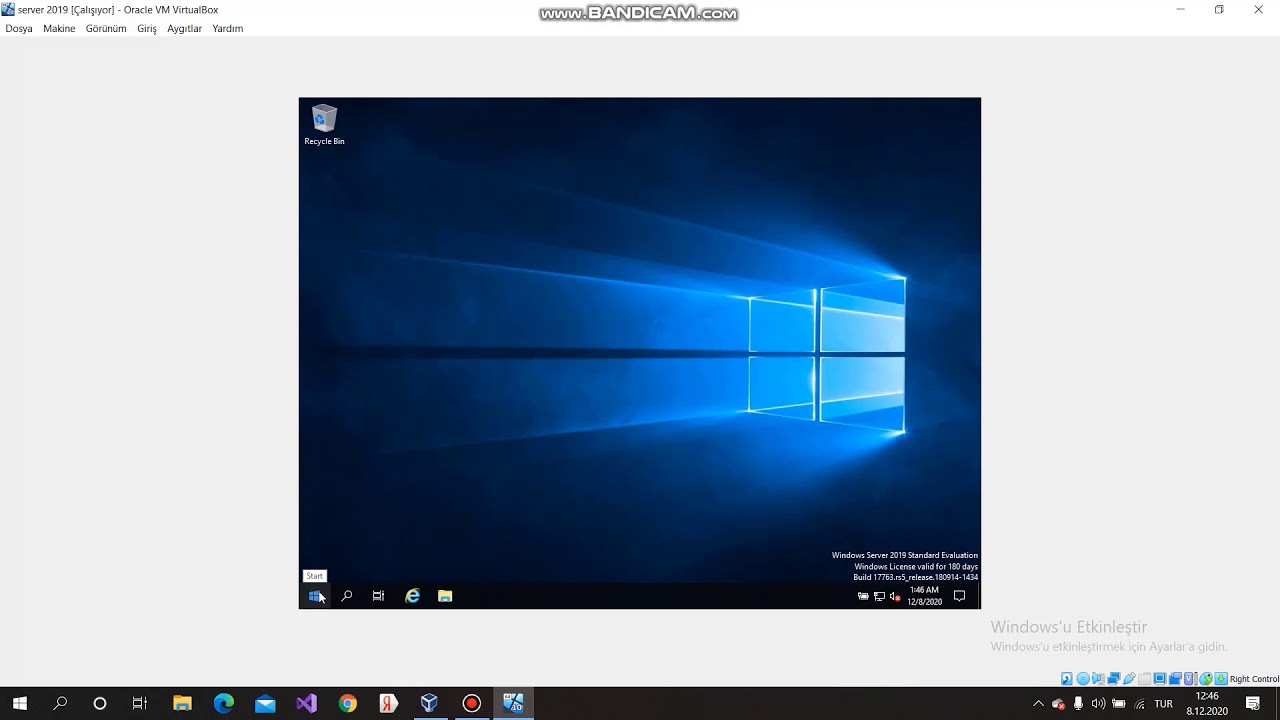Select the Recycle Bin icon in the VM
This screenshot has height=720, width=1280.
pos(324,125)
